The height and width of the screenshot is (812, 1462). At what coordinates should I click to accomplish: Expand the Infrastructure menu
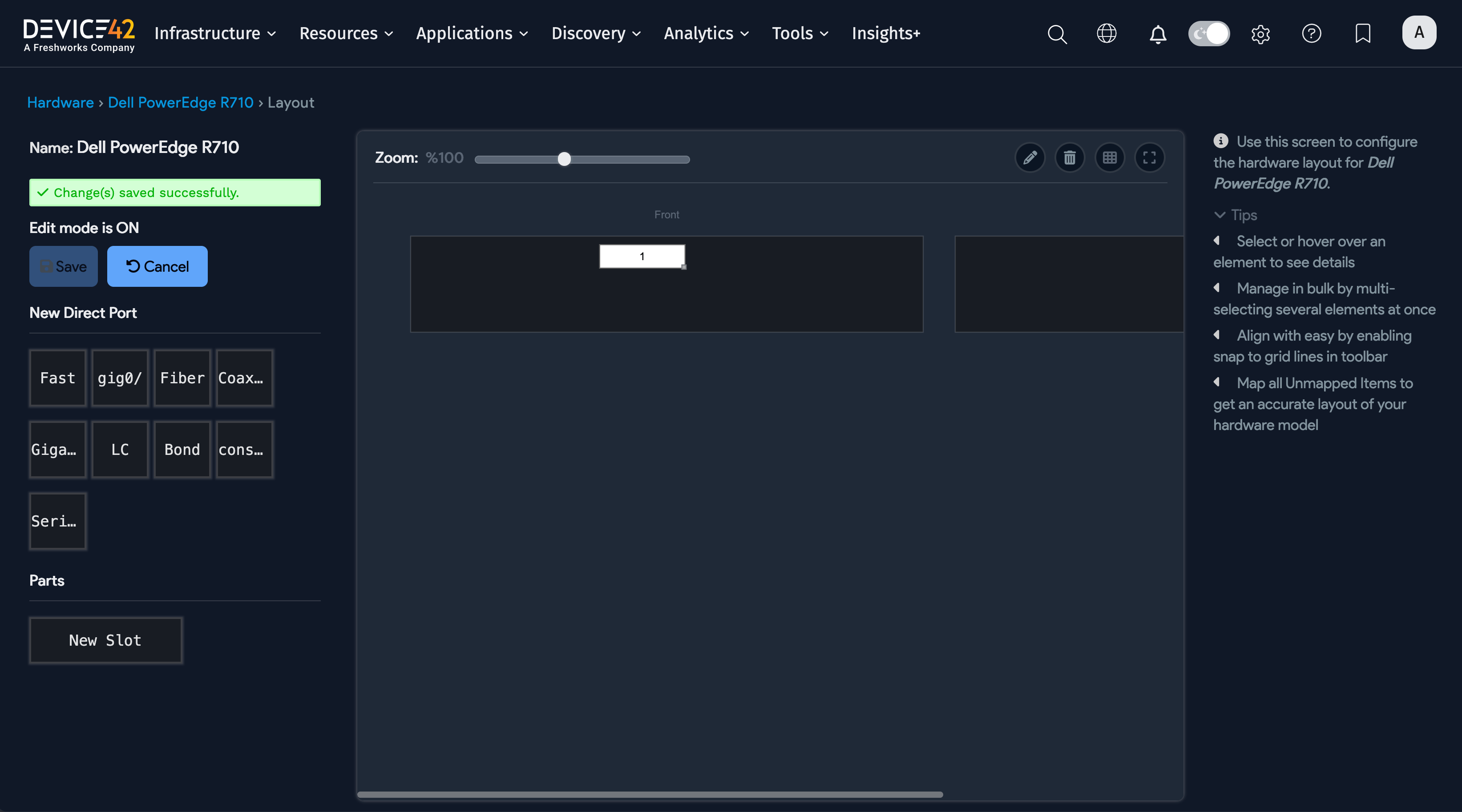(214, 33)
